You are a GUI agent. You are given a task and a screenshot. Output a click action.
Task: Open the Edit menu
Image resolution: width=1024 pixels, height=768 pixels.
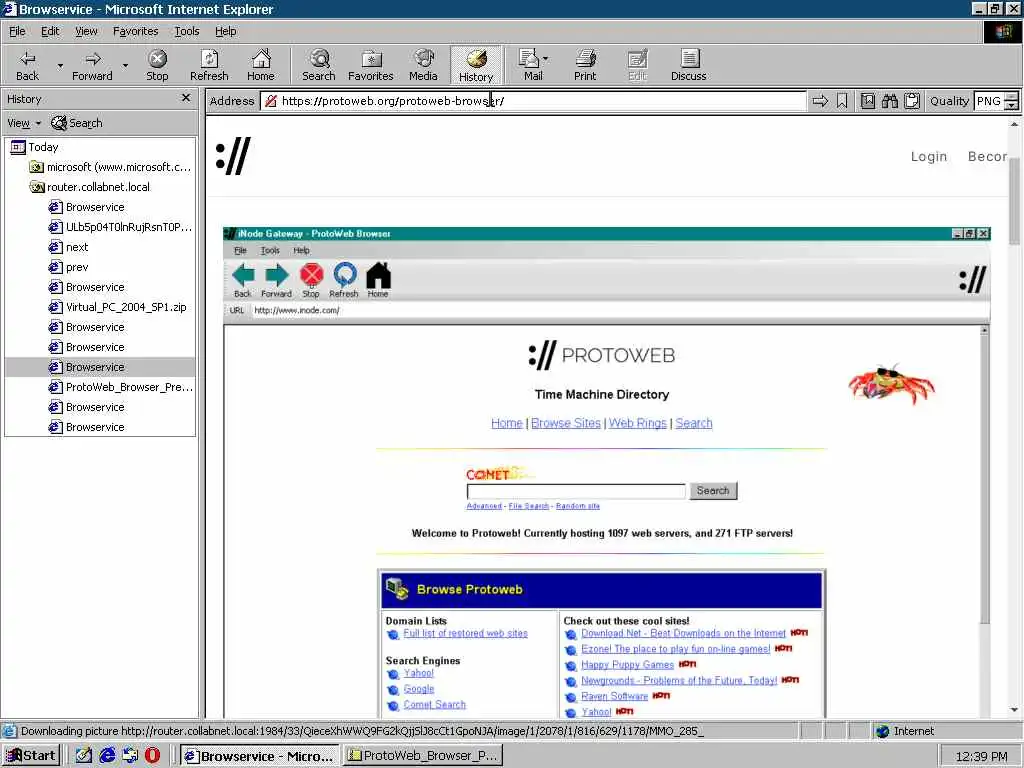(50, 31)
